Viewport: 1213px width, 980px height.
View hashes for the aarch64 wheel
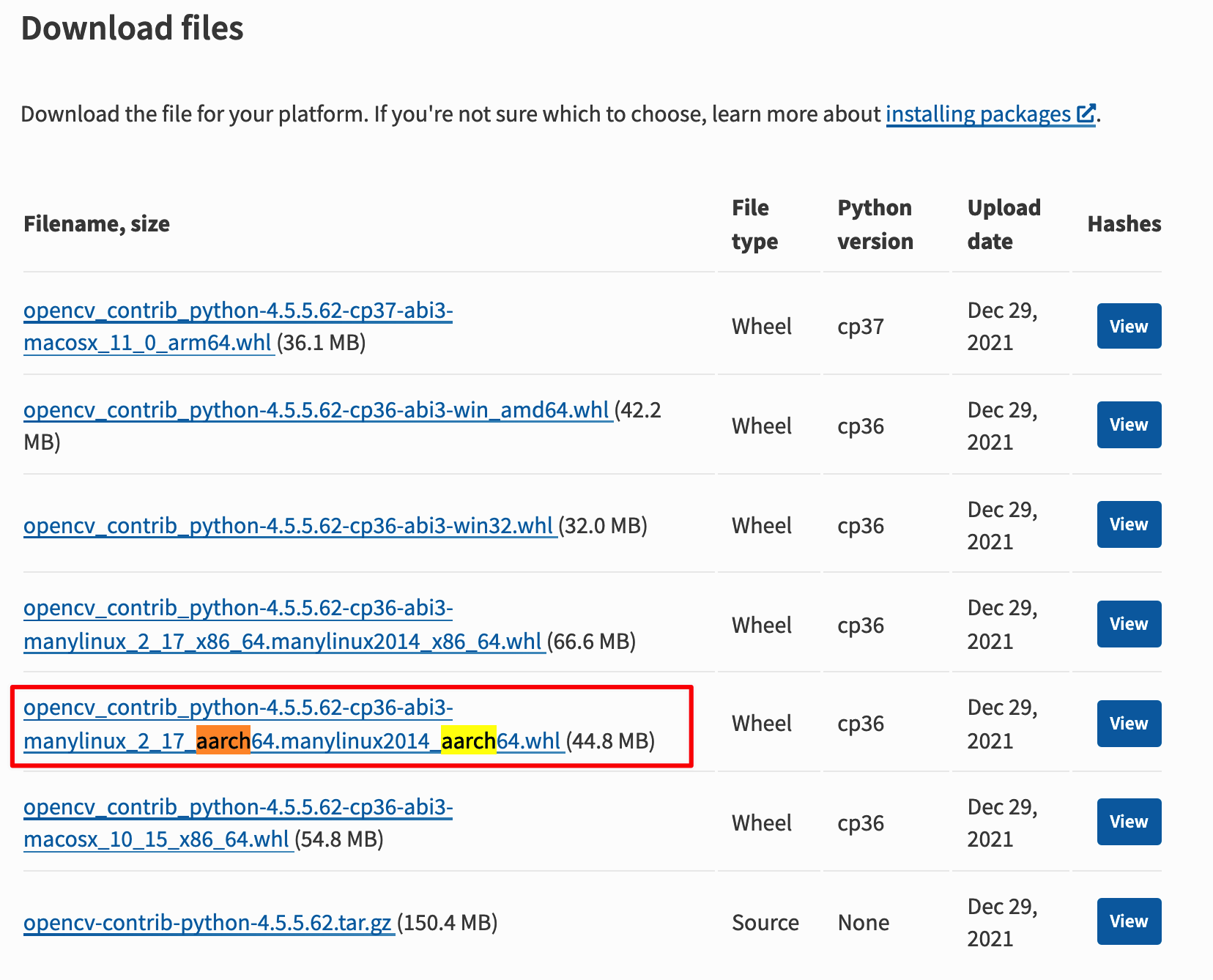click(1129, 724)
